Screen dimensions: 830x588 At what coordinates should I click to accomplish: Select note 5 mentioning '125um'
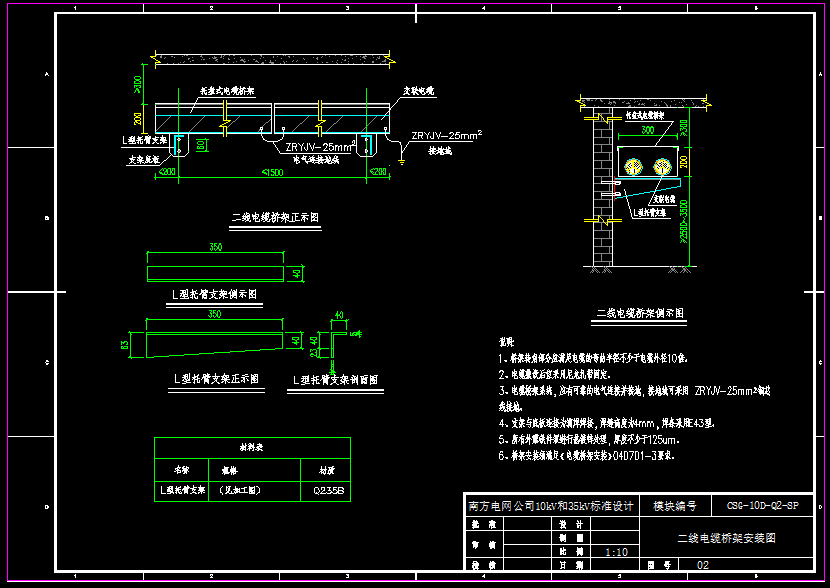click(x=588, y=439)
